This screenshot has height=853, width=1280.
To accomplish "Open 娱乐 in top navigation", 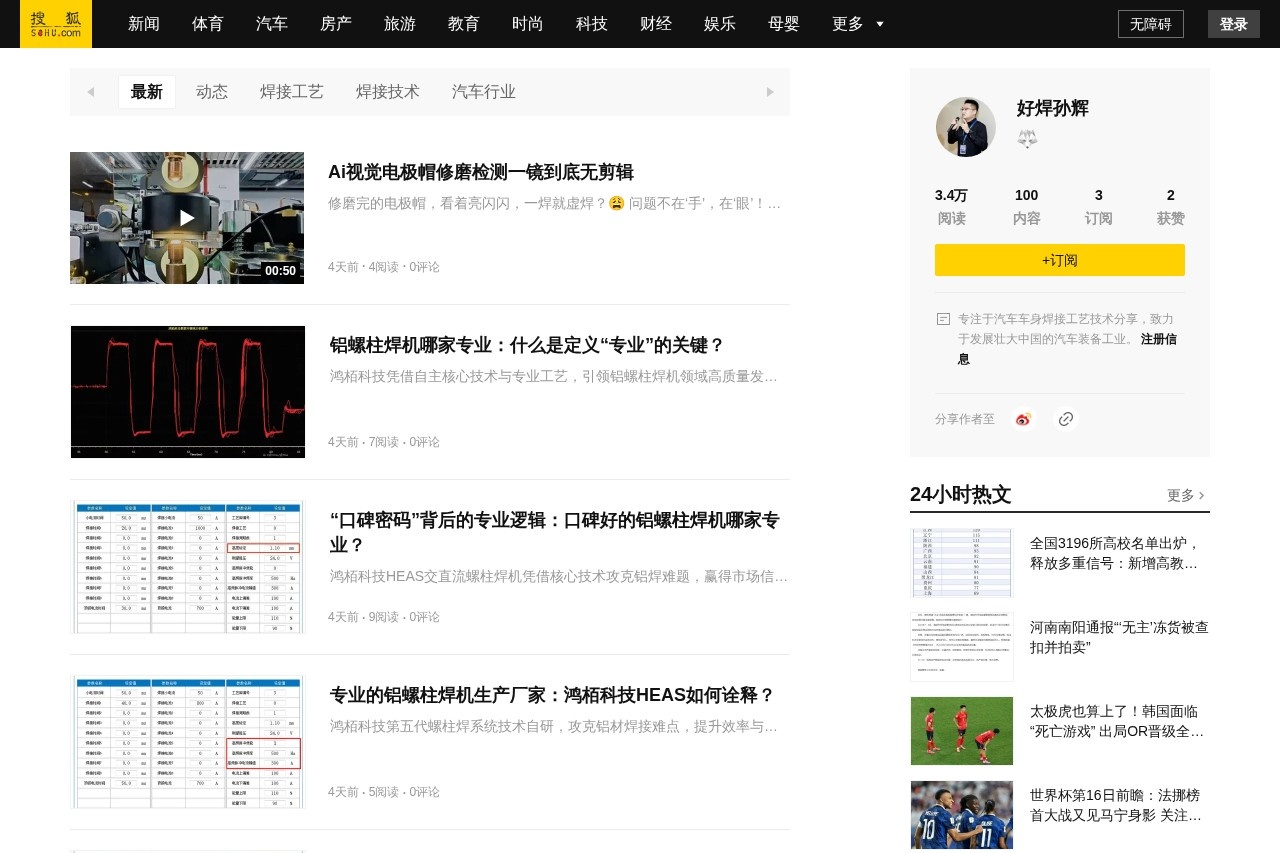I will 720,24.
